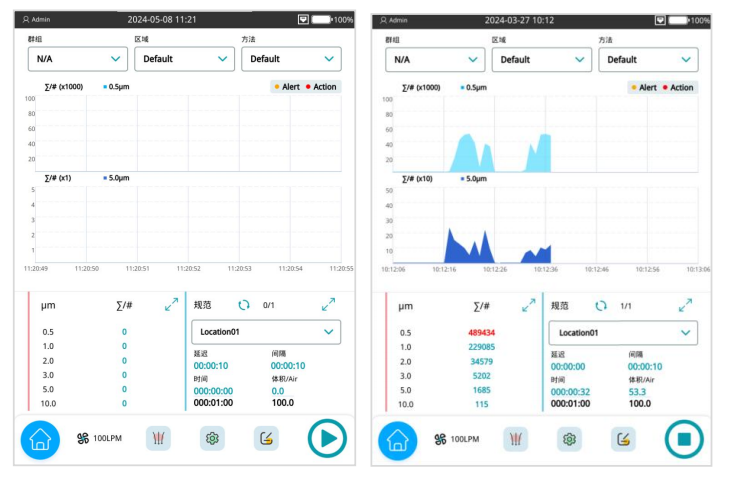This screenshot has height=478, width=744.
Task: Open the 区域 Default dropdown on right screen
Action: point(541,60)
